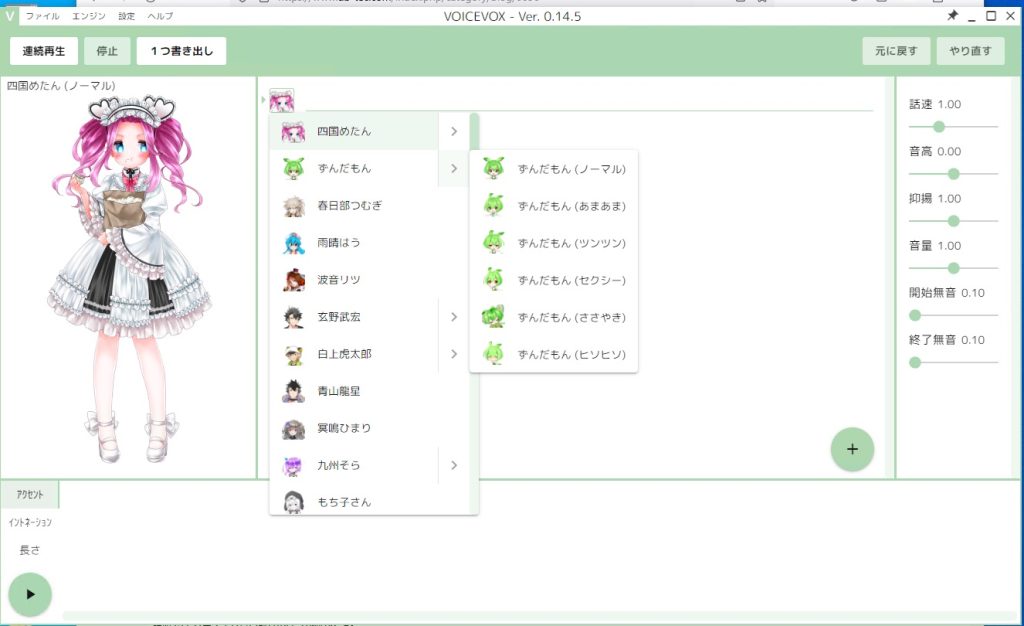1024x626 pixels.
Task: Adjust the 終了無音 slider handle
Action: point(915,362)
